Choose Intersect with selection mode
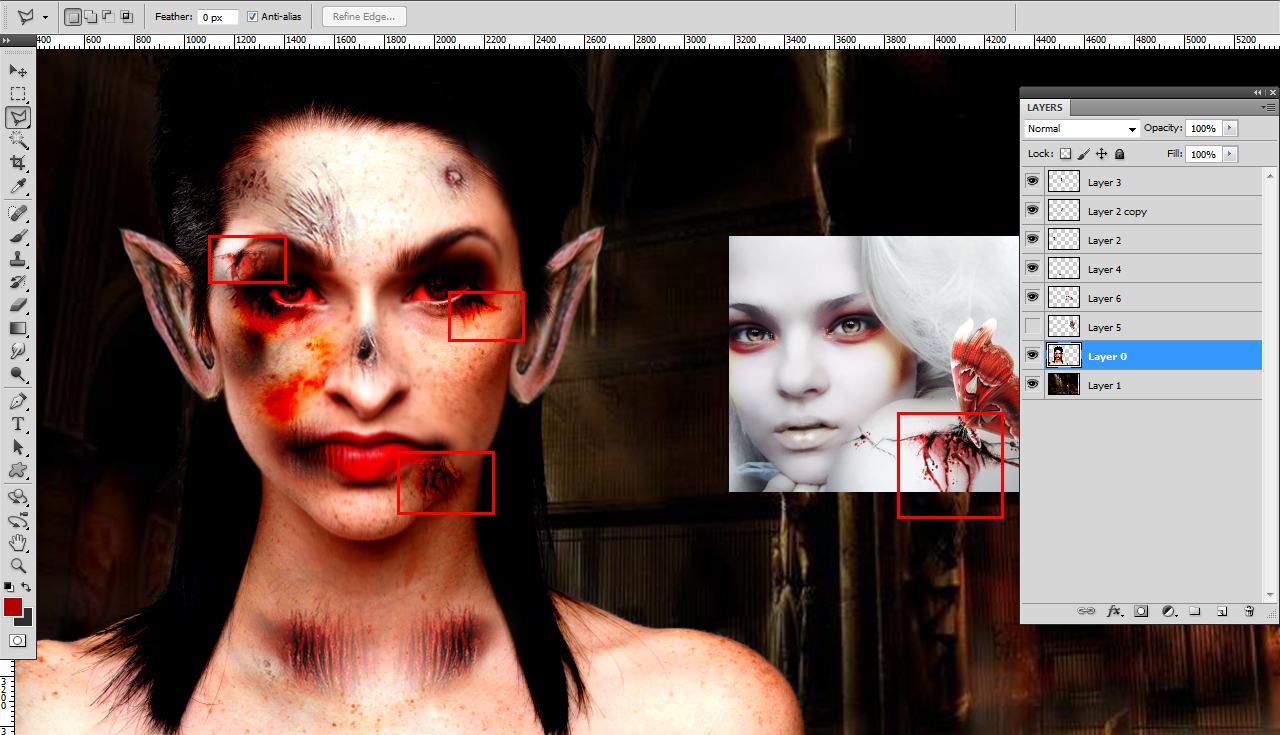 (126, 17)
